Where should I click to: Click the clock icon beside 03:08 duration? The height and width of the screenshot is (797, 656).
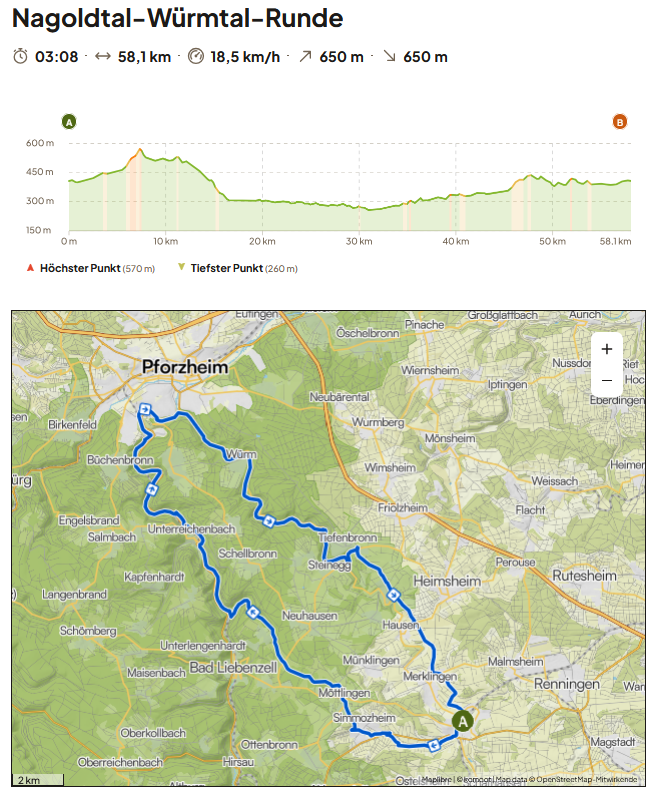tap(20, 56)
